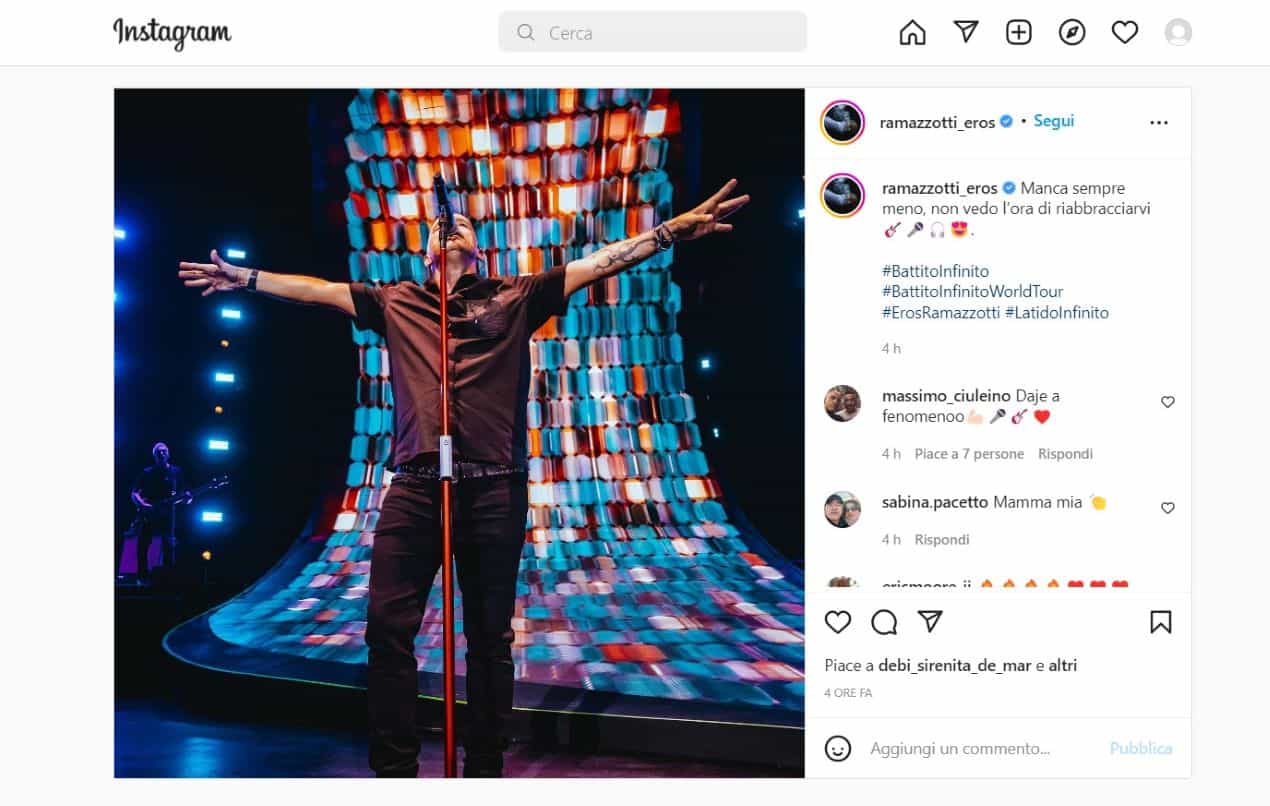Open comment bubble icon under post

884,623
